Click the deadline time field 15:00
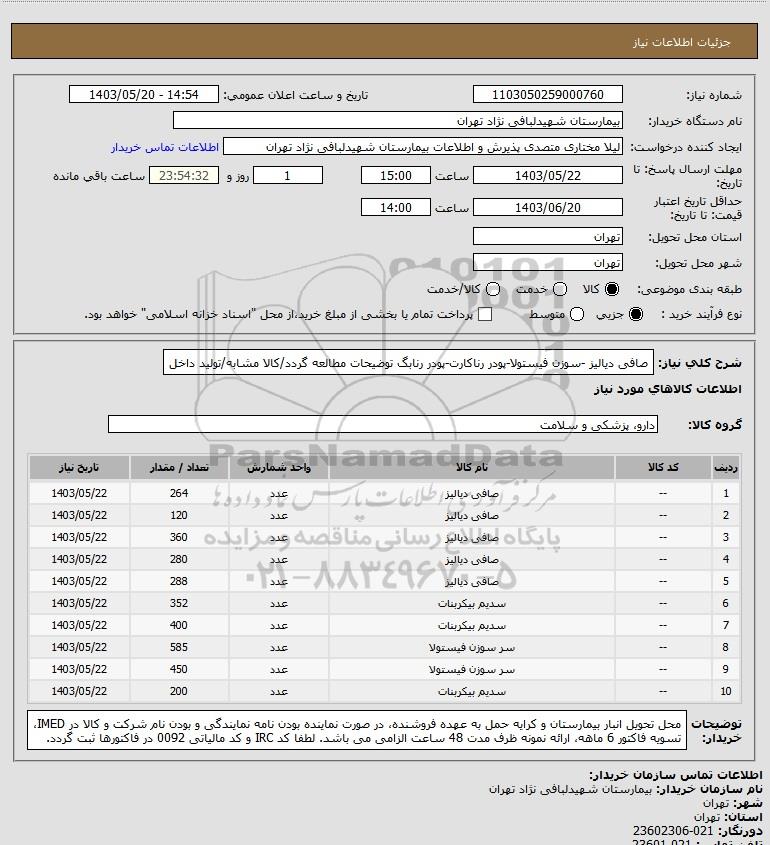This screenshot has width=770, height=845. pyautogui.click(x=396, y=176)
